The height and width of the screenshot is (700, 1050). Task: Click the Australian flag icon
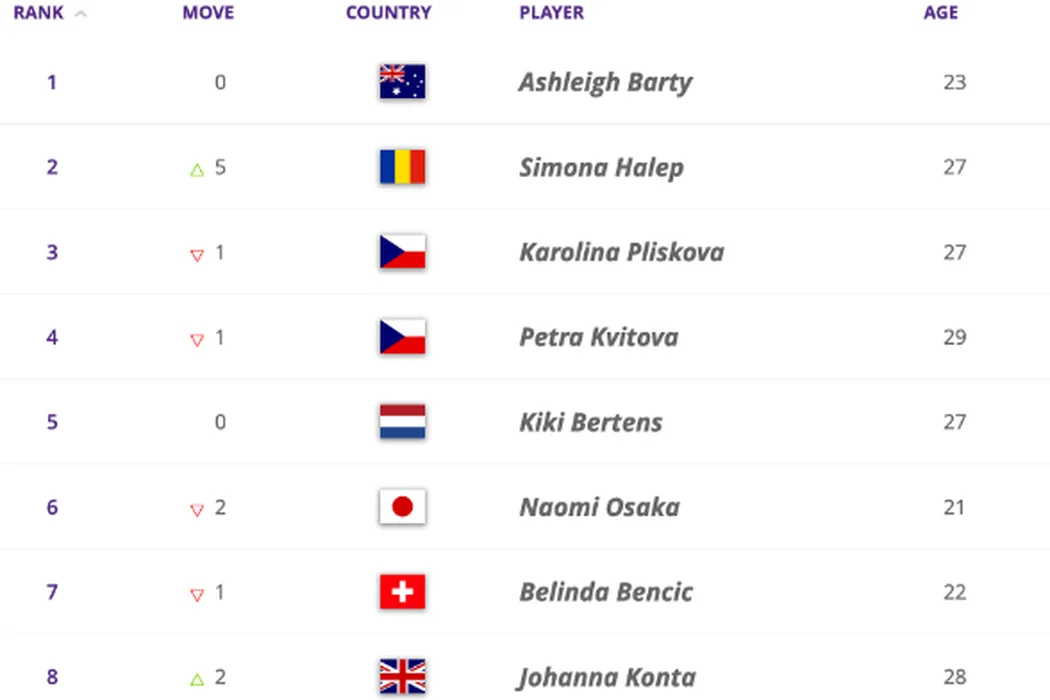tap(402, 82)
